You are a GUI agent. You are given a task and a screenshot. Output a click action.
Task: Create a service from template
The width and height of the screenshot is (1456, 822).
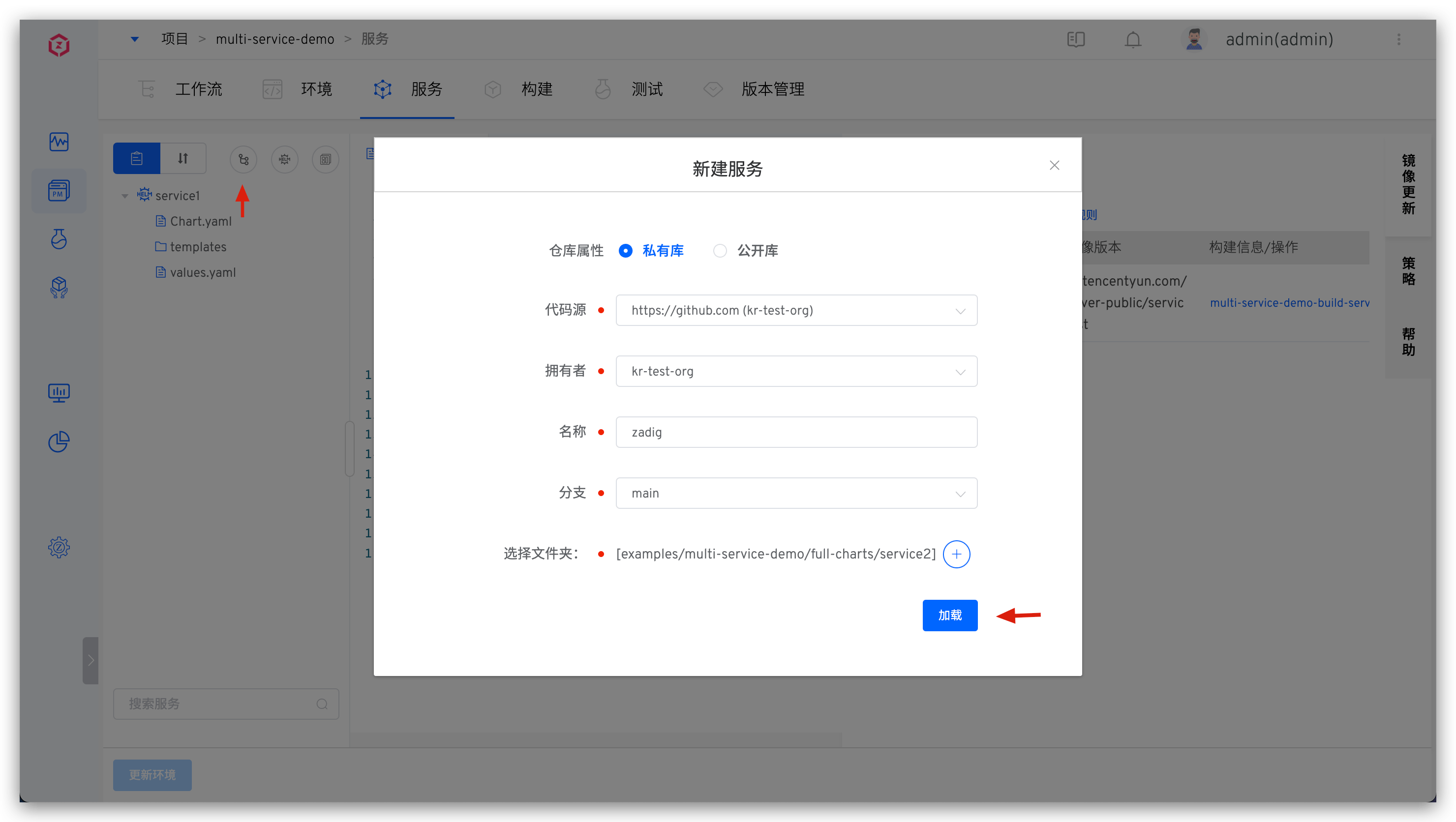326,159
